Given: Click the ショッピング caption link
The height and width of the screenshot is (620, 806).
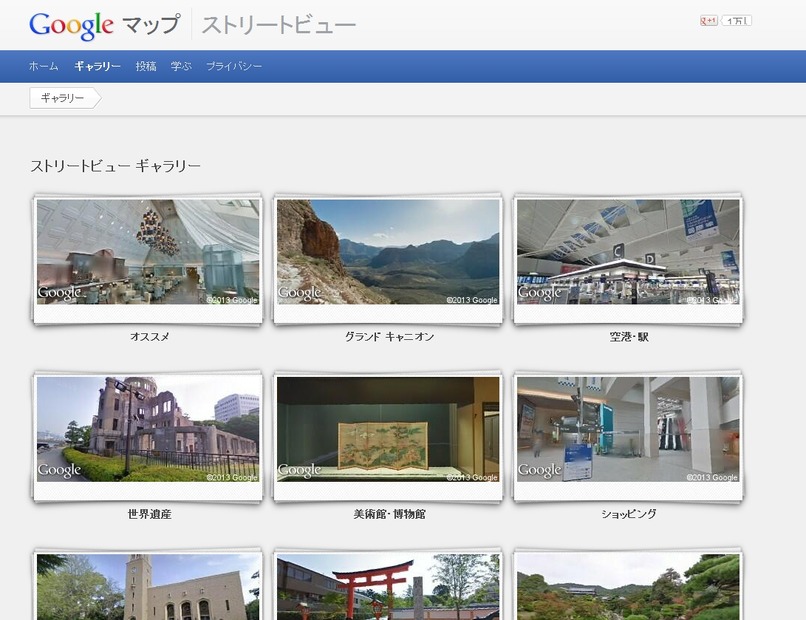Looking at the screenshot, I should coord(629,514).
